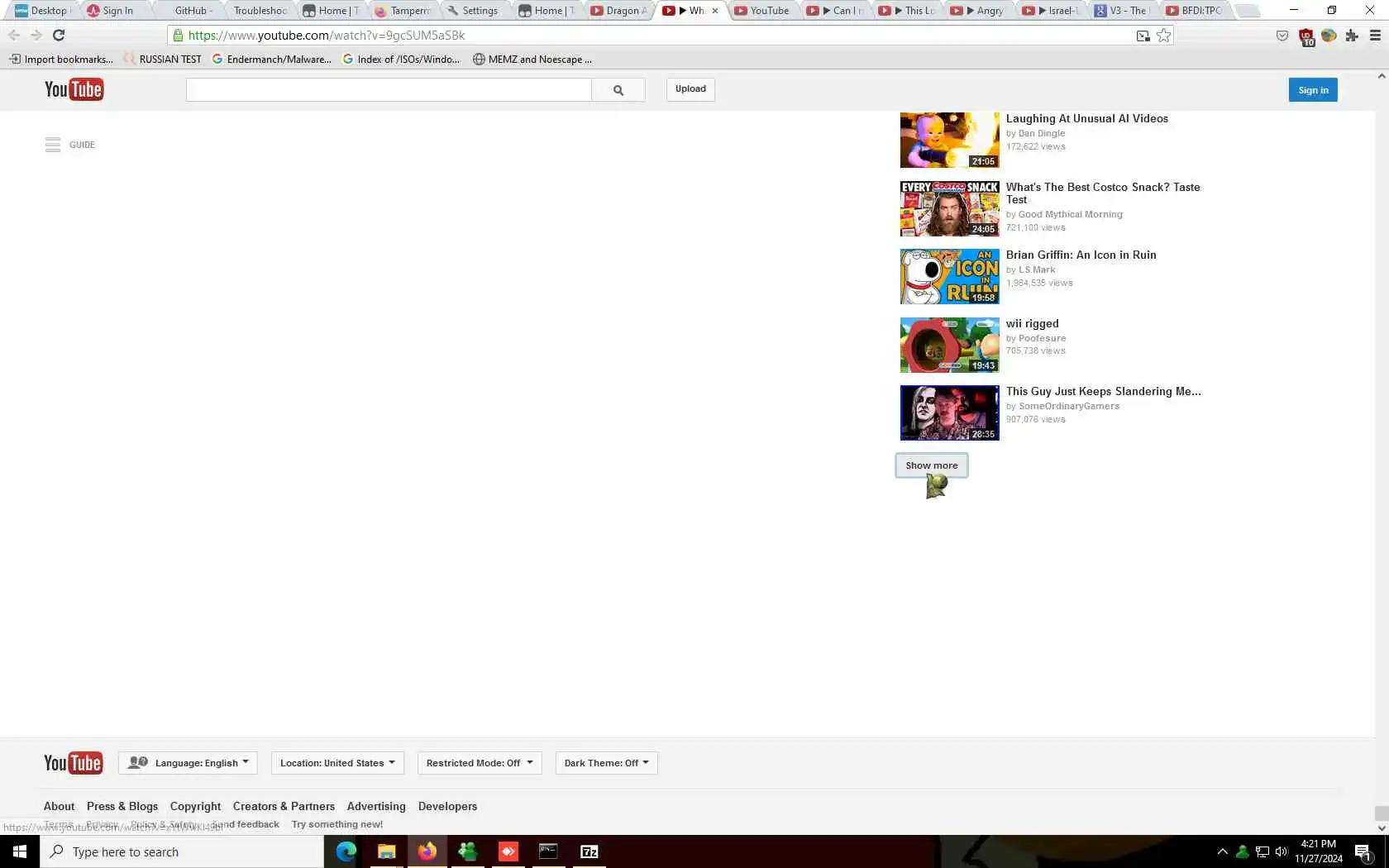Open the Copyright footer link
This screenshot has width=1389, height=868.
point(195,806)
